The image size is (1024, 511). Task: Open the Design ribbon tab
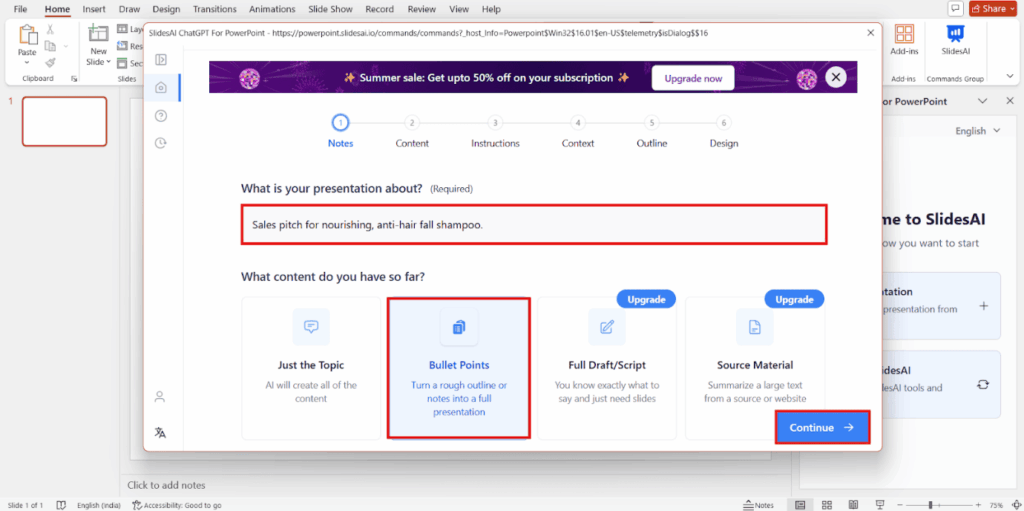[x=166, y=9]
